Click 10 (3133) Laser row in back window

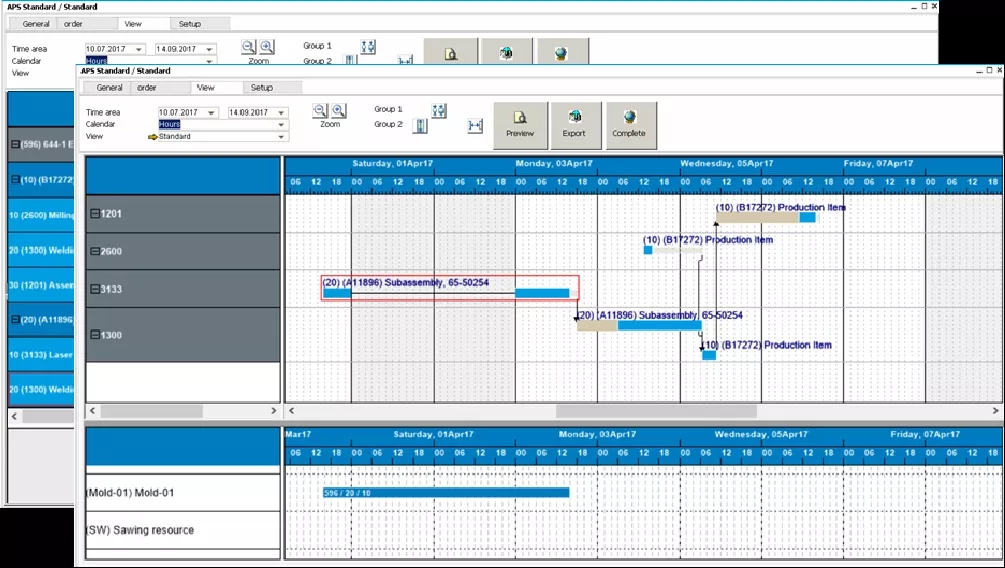click(41, 355)
